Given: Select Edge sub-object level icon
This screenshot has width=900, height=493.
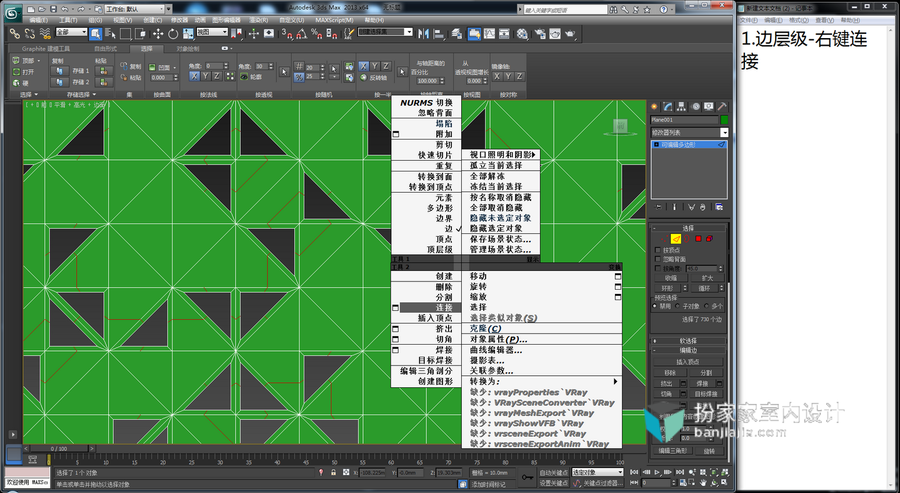Looking at the screenshot, I should 676,238.
